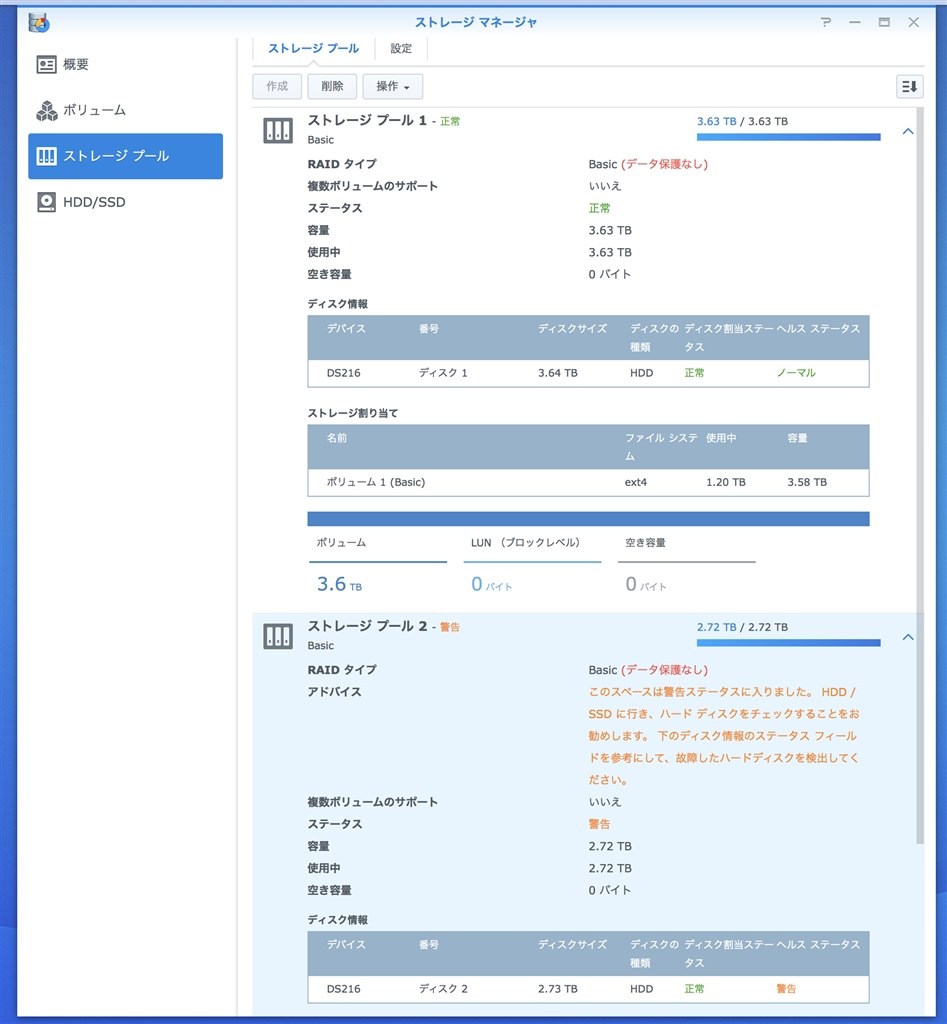Click the 1.20 TB used value cell

coord(726,482)
